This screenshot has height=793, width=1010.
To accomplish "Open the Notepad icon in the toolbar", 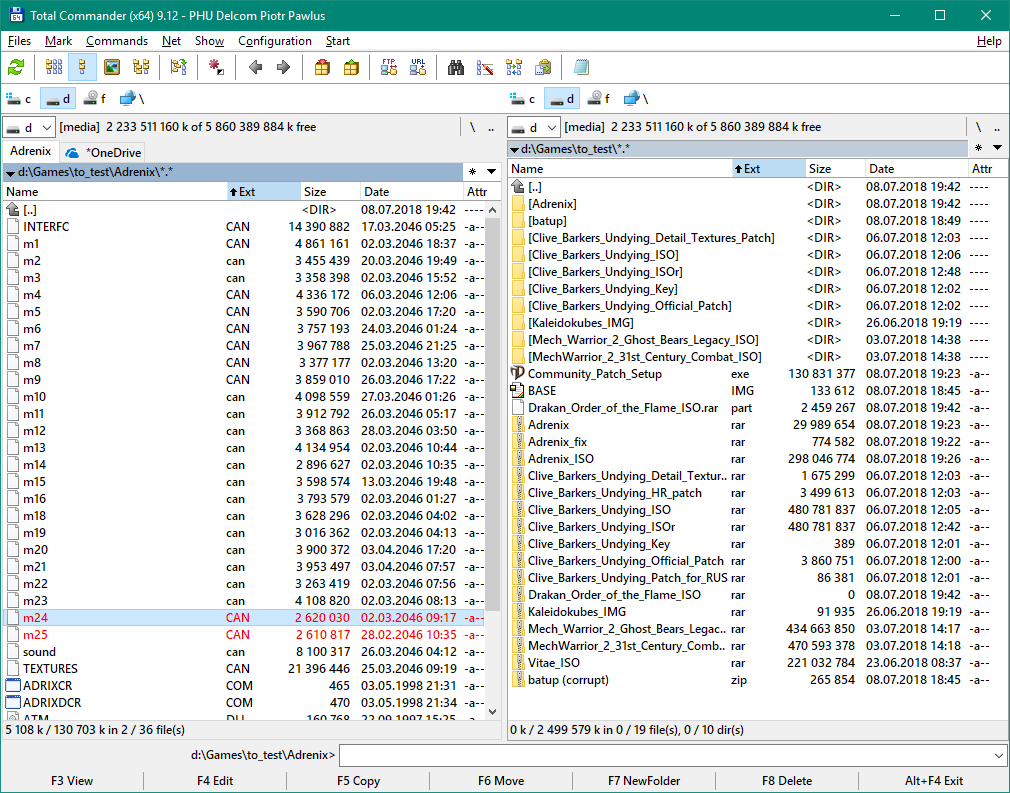I will (581, 68).
